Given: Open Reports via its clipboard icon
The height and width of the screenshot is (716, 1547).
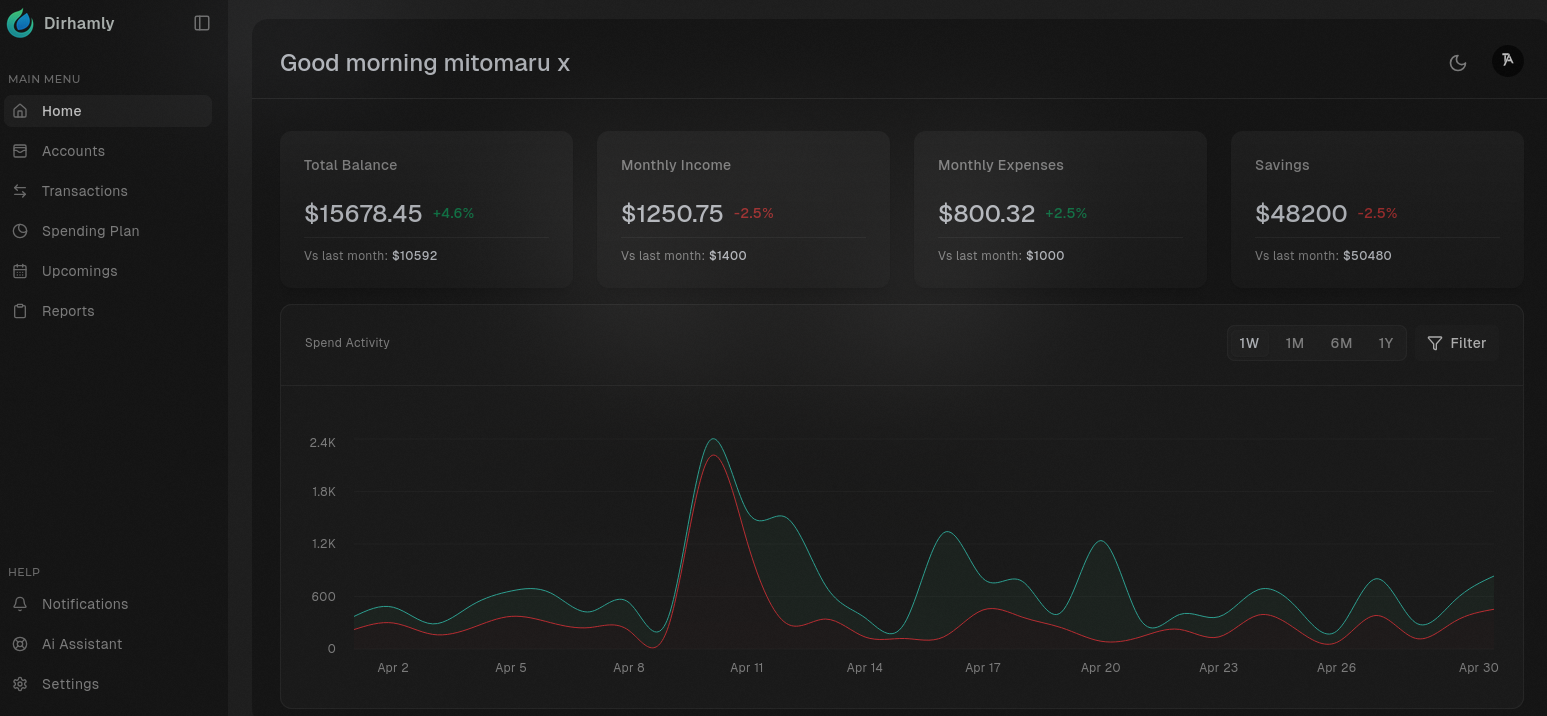Looking at the screenshot, I should coord(21,310).
